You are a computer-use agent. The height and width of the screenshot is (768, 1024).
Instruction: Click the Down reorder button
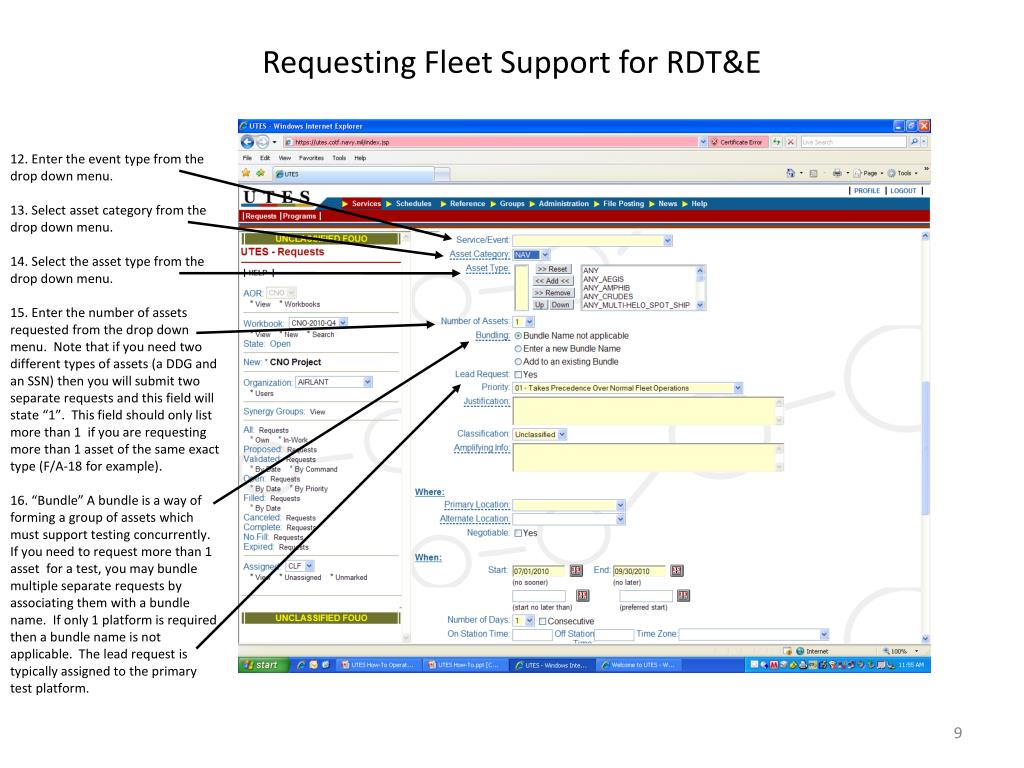(x=560, y=305)
